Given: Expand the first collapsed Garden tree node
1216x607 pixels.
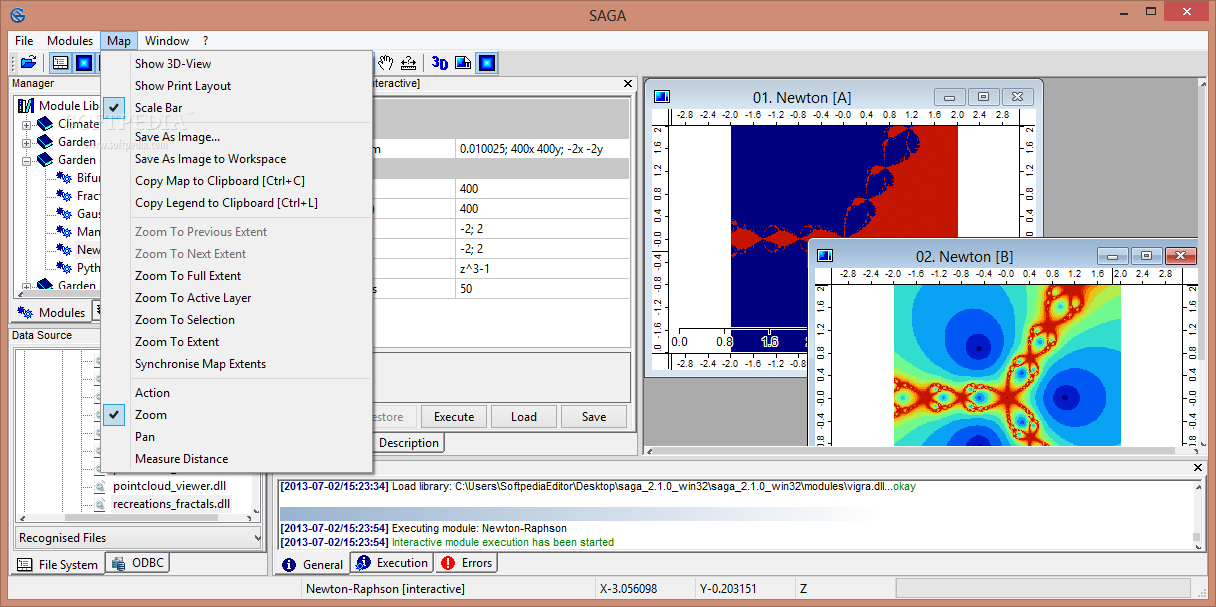Looking at the screenshot, I should [x=27, y=143].
